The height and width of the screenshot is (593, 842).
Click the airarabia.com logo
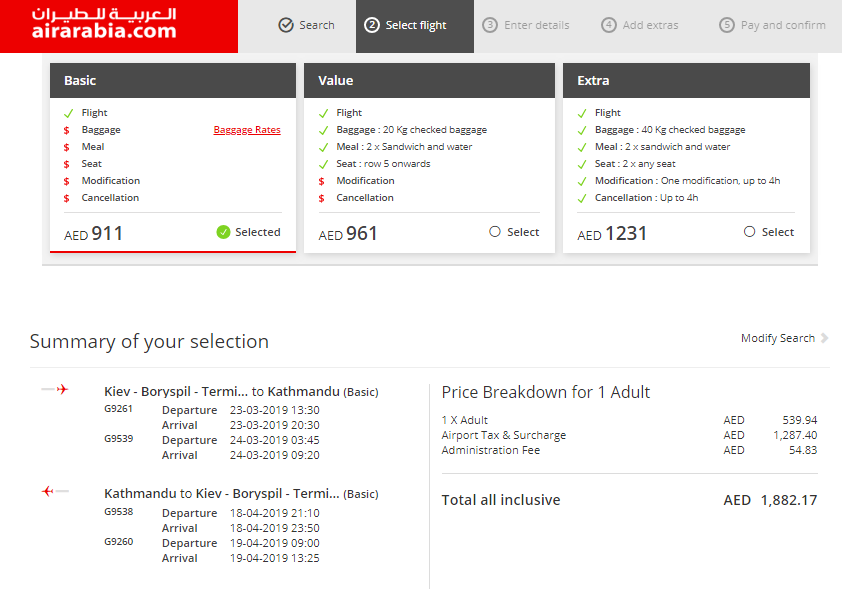(104, 24)
